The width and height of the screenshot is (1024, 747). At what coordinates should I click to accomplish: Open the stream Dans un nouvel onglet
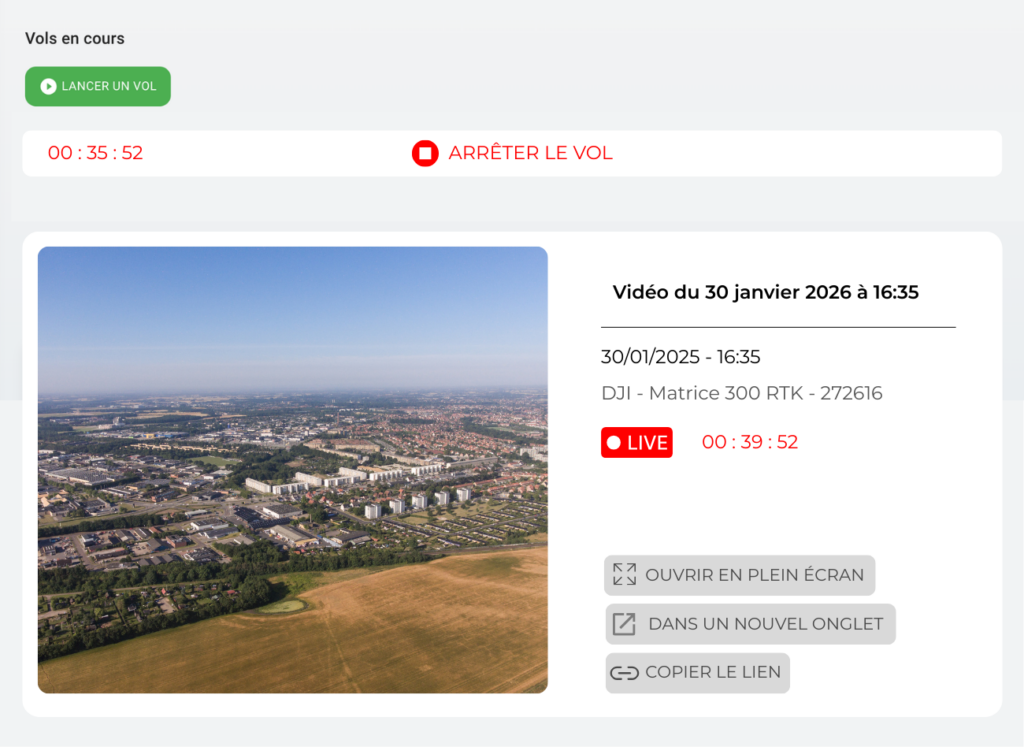tap(749, 624)
